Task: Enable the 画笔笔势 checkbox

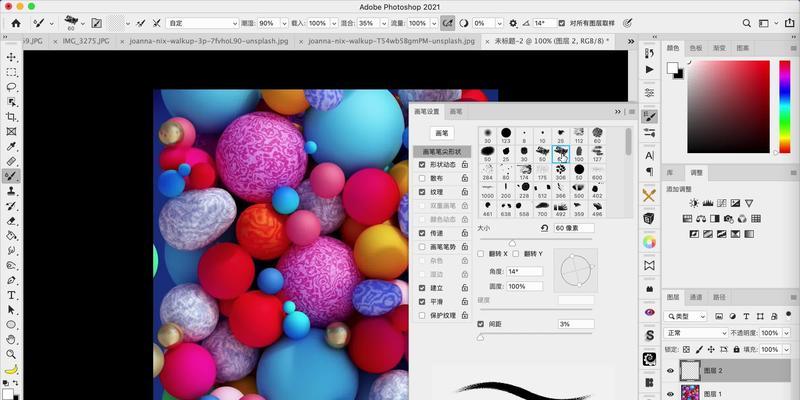Action: click(x=422, y=246)
